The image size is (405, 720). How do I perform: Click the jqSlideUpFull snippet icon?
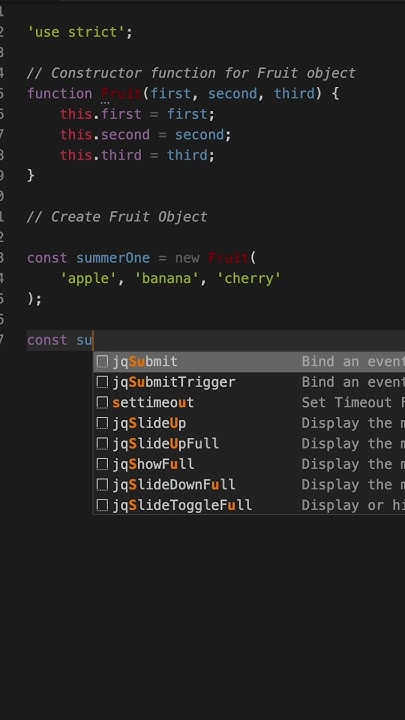click(x=102, y=444)
